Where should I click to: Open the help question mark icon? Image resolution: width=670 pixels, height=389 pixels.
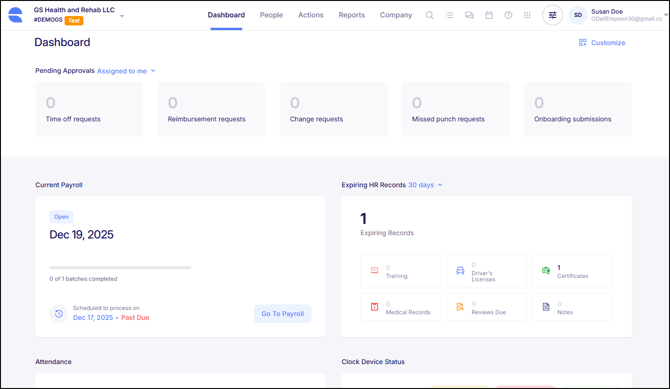[508, 15]
